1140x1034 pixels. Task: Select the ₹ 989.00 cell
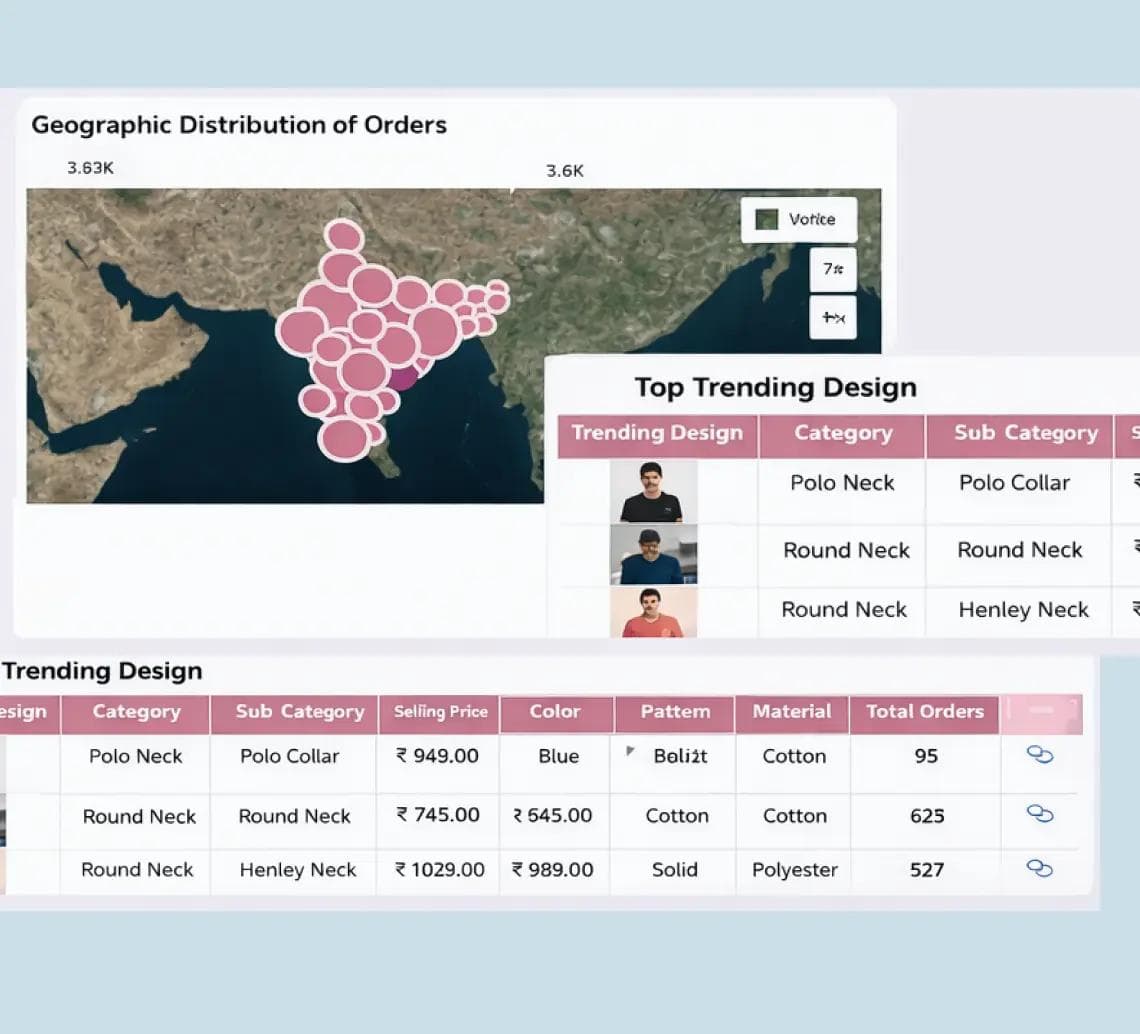pyautogui.click(x=553, y=870)
